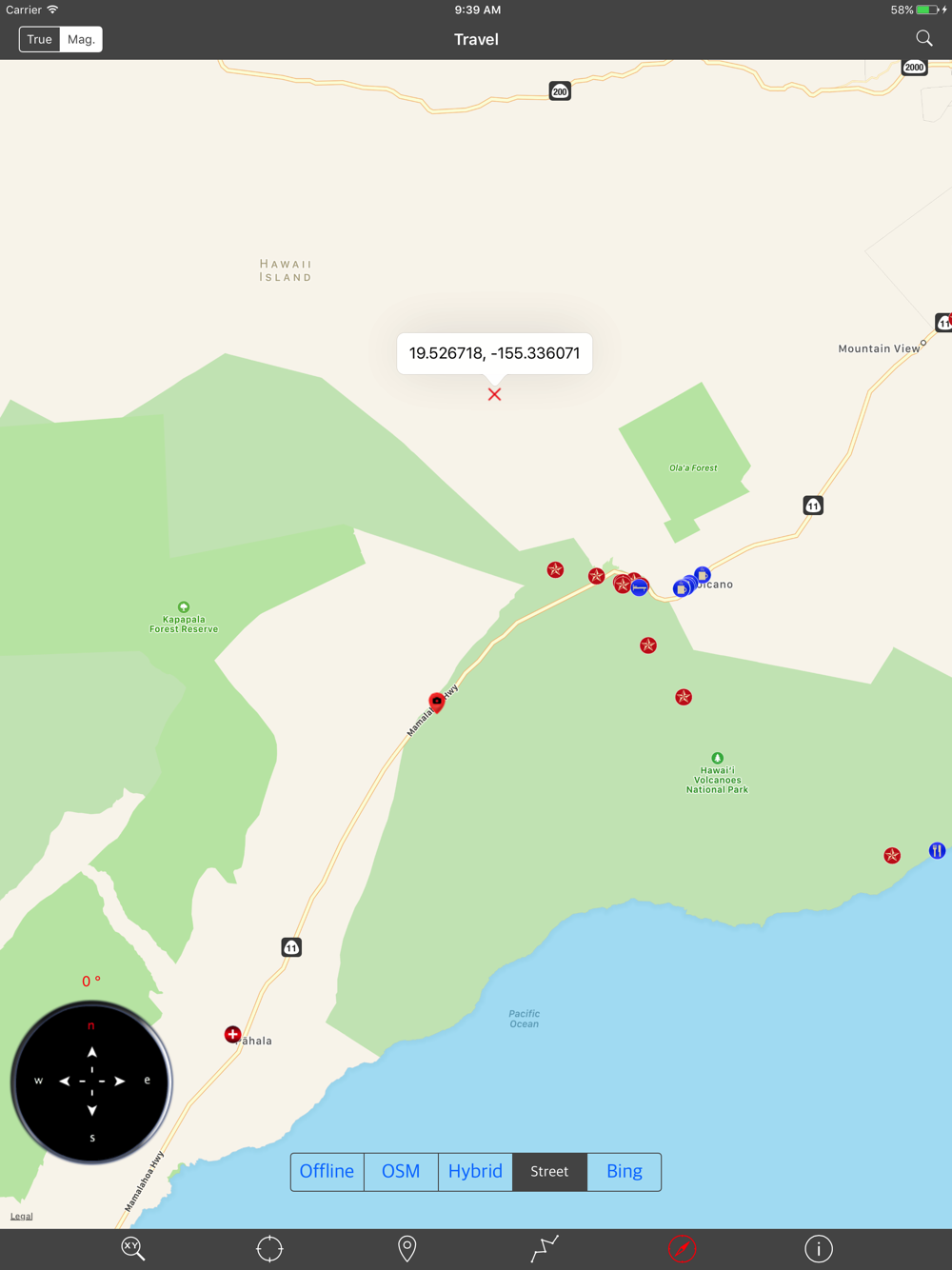Tap the coordinates callout bubble
Viewport: 952px width, 1270px height.
(494, 353)
